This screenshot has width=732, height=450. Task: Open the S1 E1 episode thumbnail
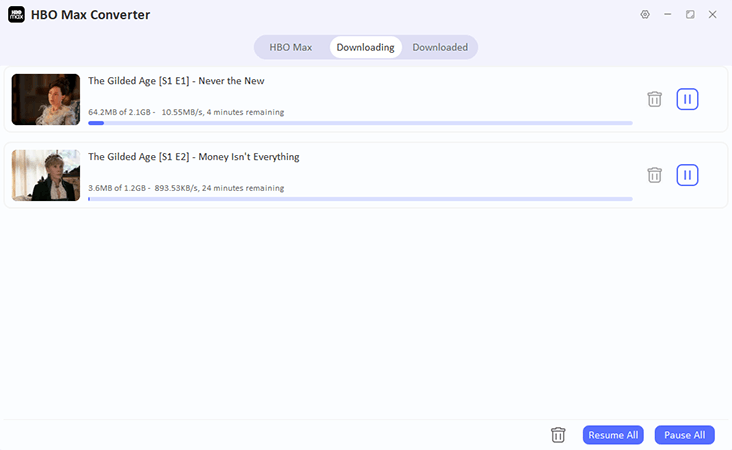[46, 99]
